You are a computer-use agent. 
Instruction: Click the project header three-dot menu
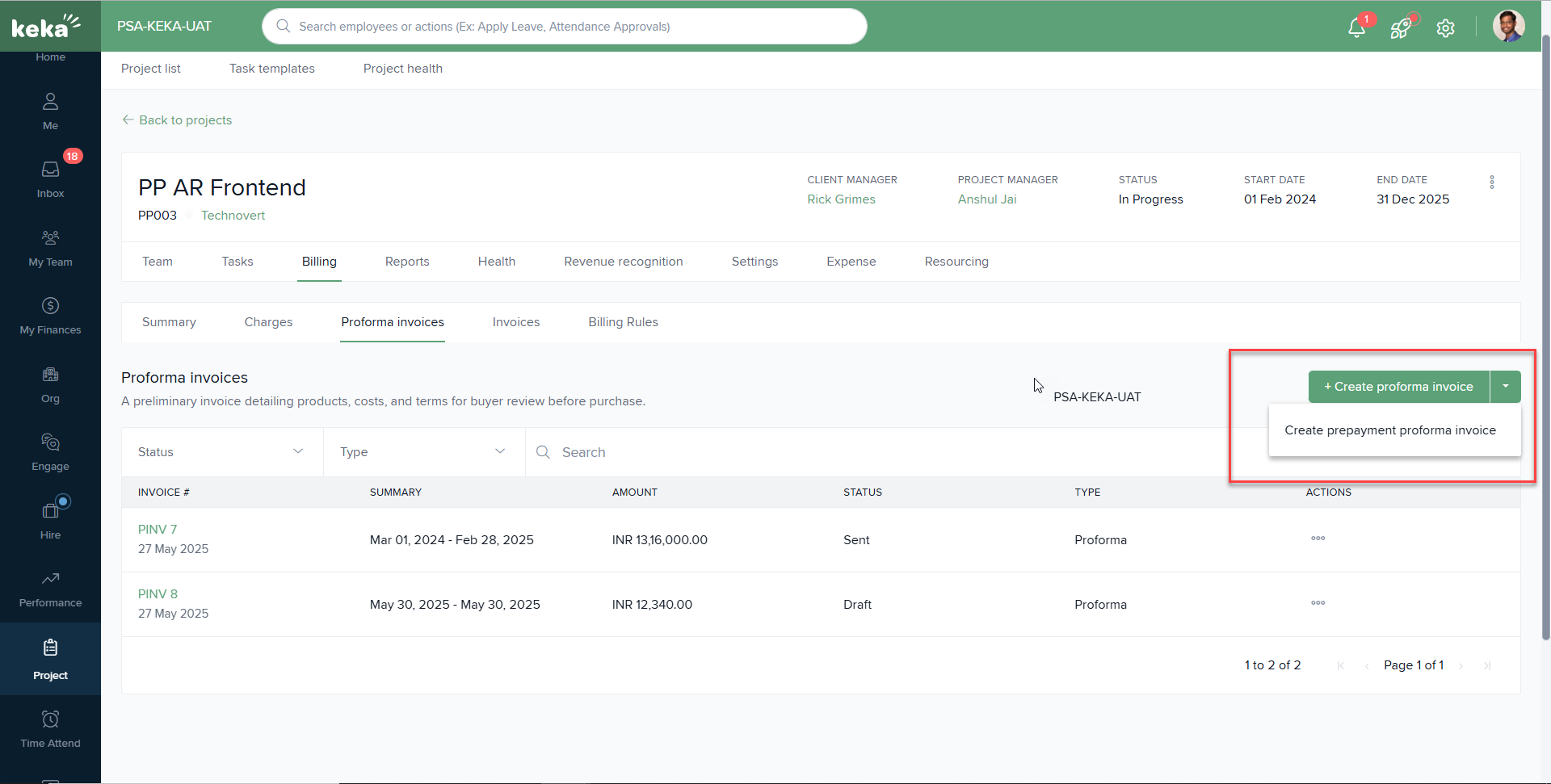pos(1491,182)
